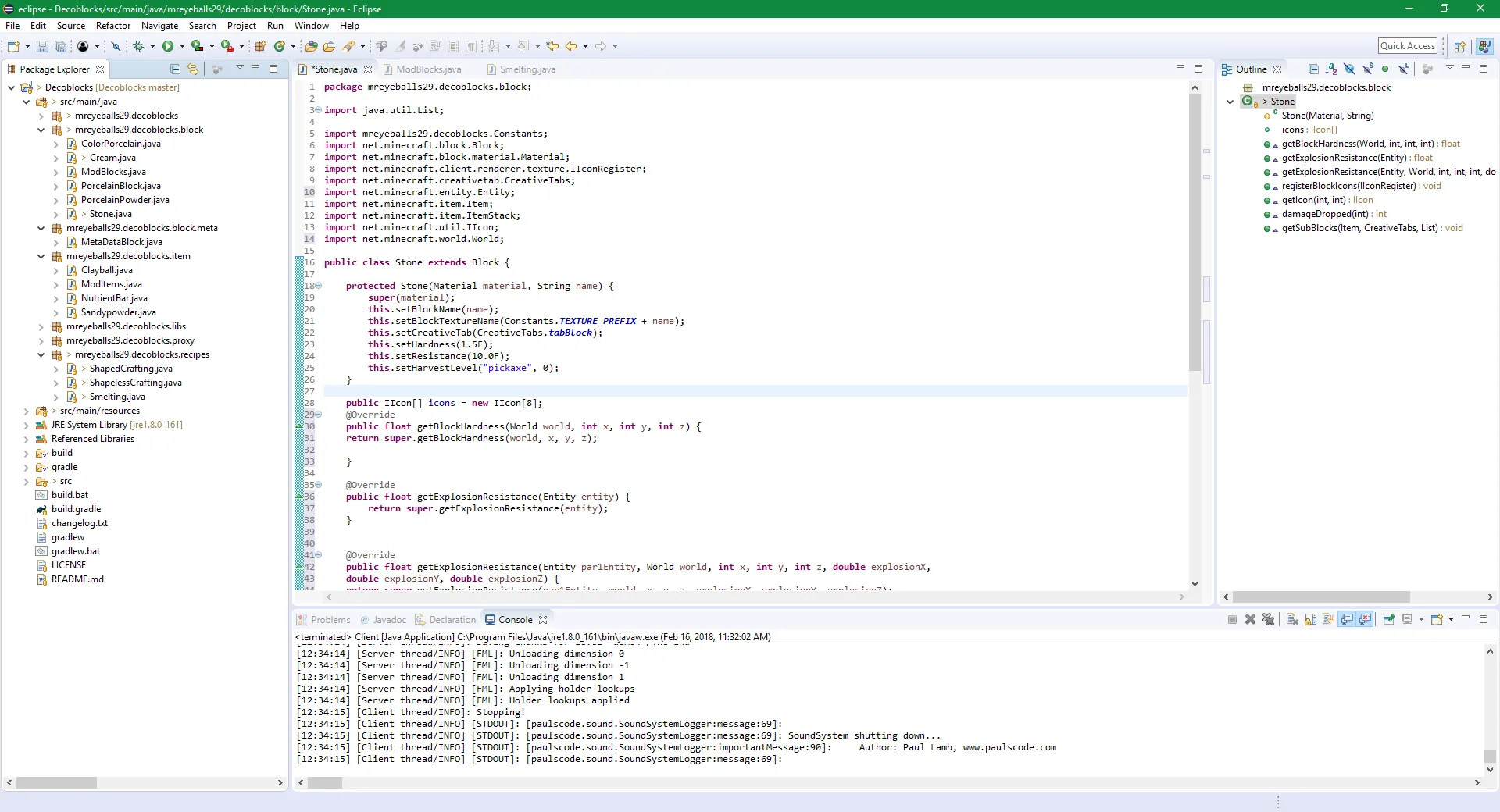
Task: Open the Refactor menu
Action: 113,26
